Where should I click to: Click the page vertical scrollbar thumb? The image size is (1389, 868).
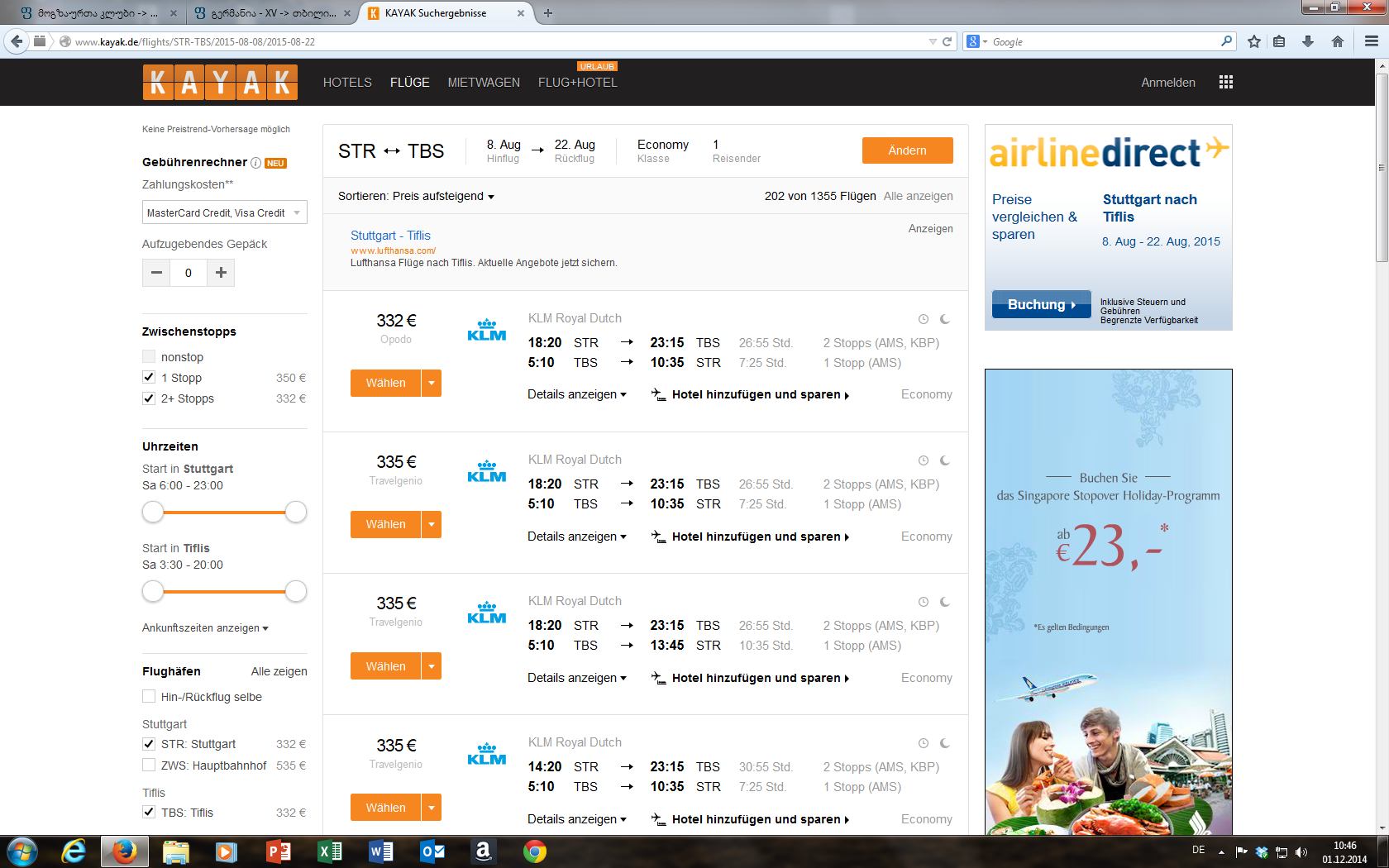(1382, 168)
